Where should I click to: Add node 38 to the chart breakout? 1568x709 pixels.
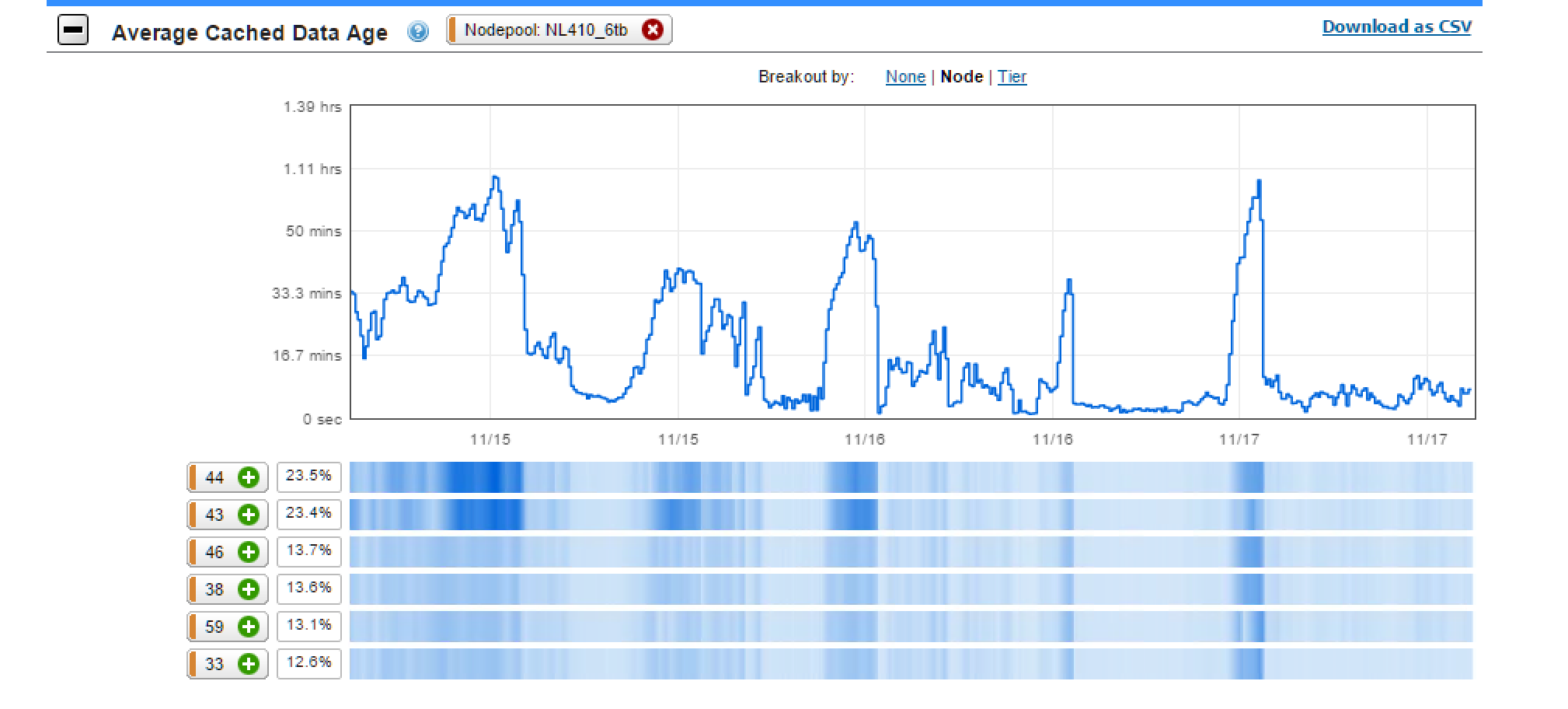pyautogui.click(x=247, y=589)
